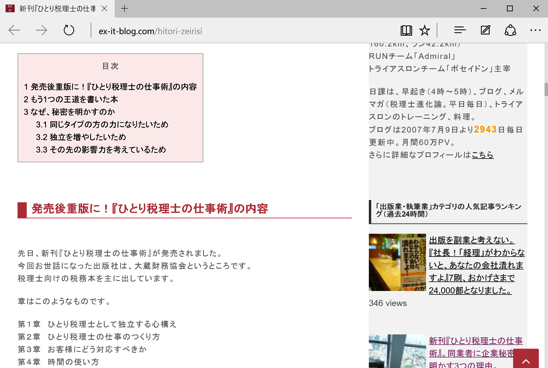Image resolution: width=548 pixels, height=368 pixels.
Task: Open contents item 3.2 独立を増やしたいため
Action: pos(81,137)
